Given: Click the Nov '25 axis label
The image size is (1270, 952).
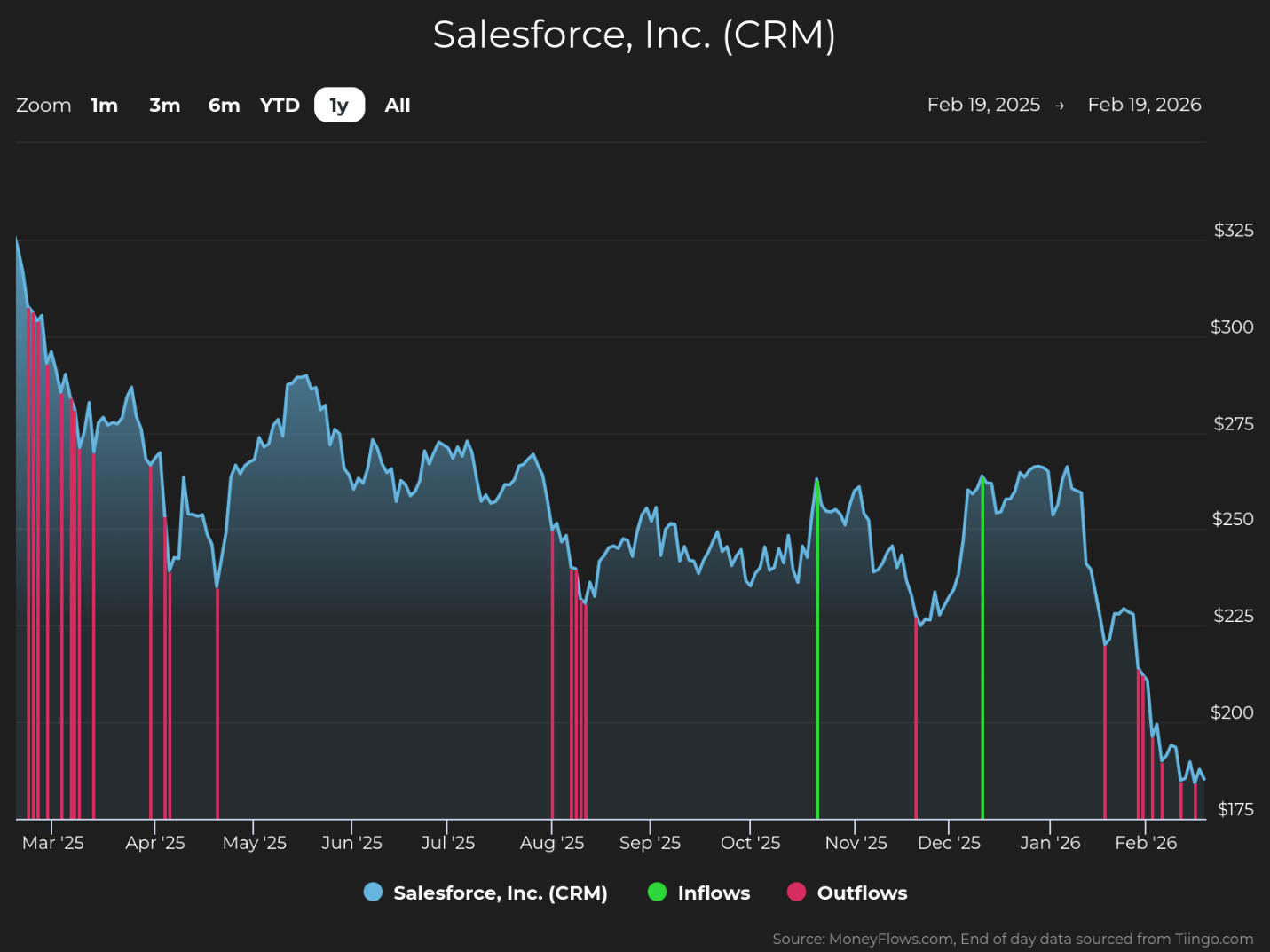Looking at the screenshot, I should pyautogui.click(x=856, y=843).
